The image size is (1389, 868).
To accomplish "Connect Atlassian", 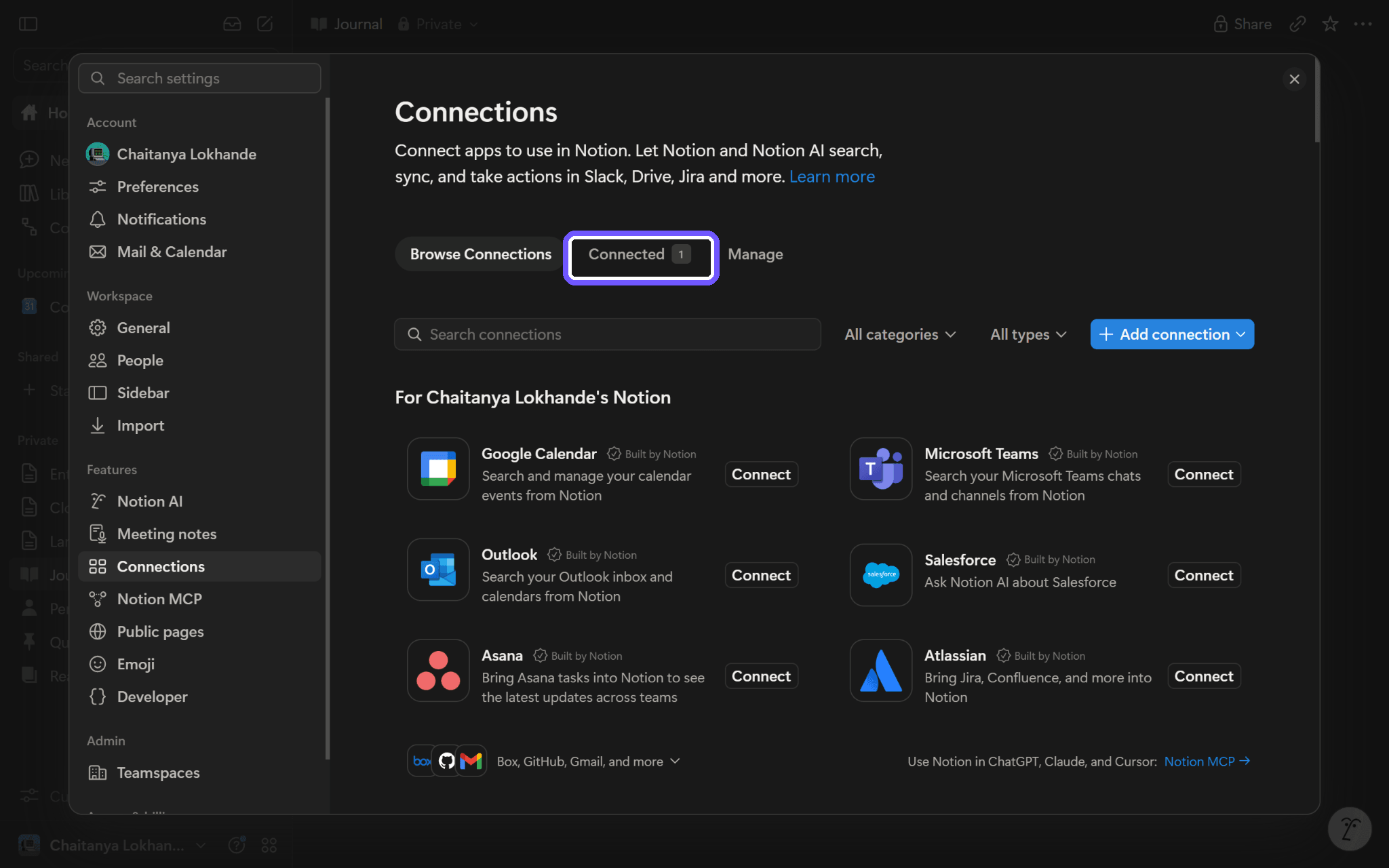I will 1204,676.
